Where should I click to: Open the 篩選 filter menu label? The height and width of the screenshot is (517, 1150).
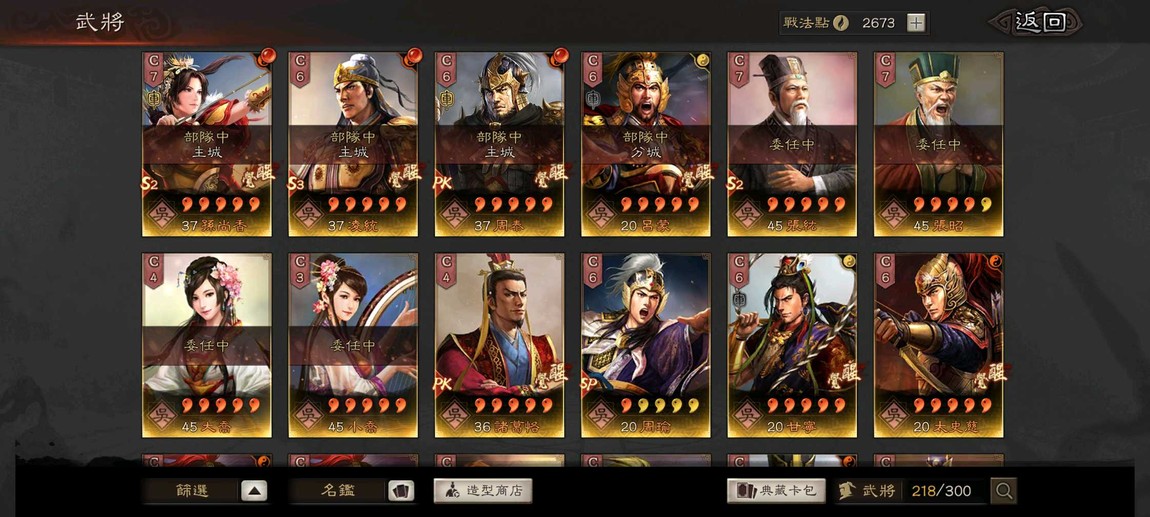[192, 491]
